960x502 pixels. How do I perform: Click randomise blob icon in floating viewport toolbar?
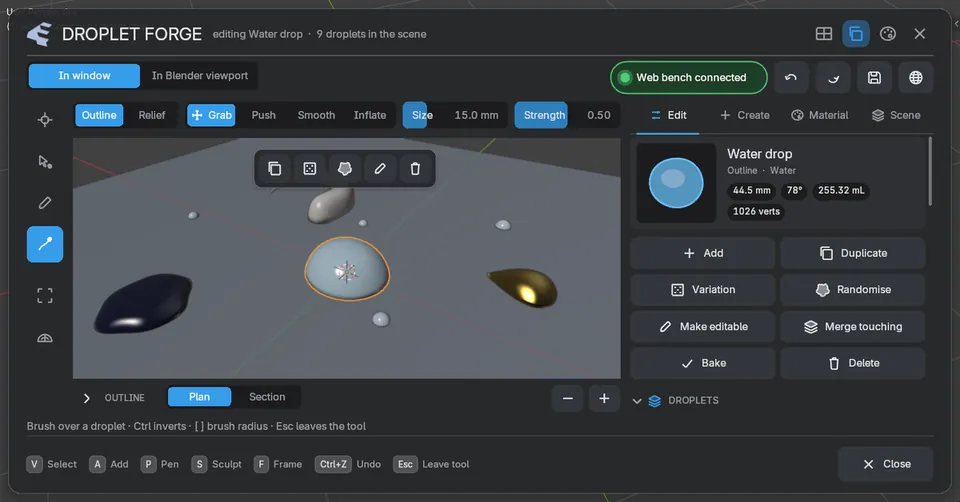coord(345,168)
